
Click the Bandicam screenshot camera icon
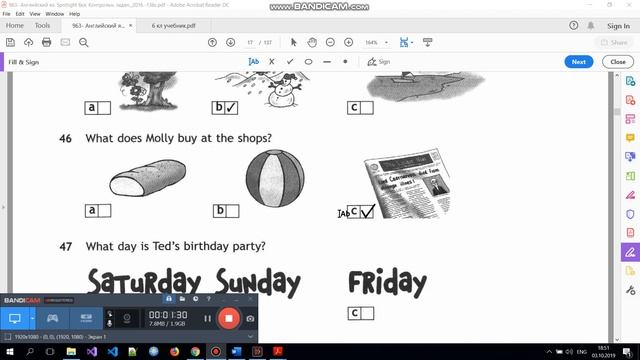pos(250,318)
